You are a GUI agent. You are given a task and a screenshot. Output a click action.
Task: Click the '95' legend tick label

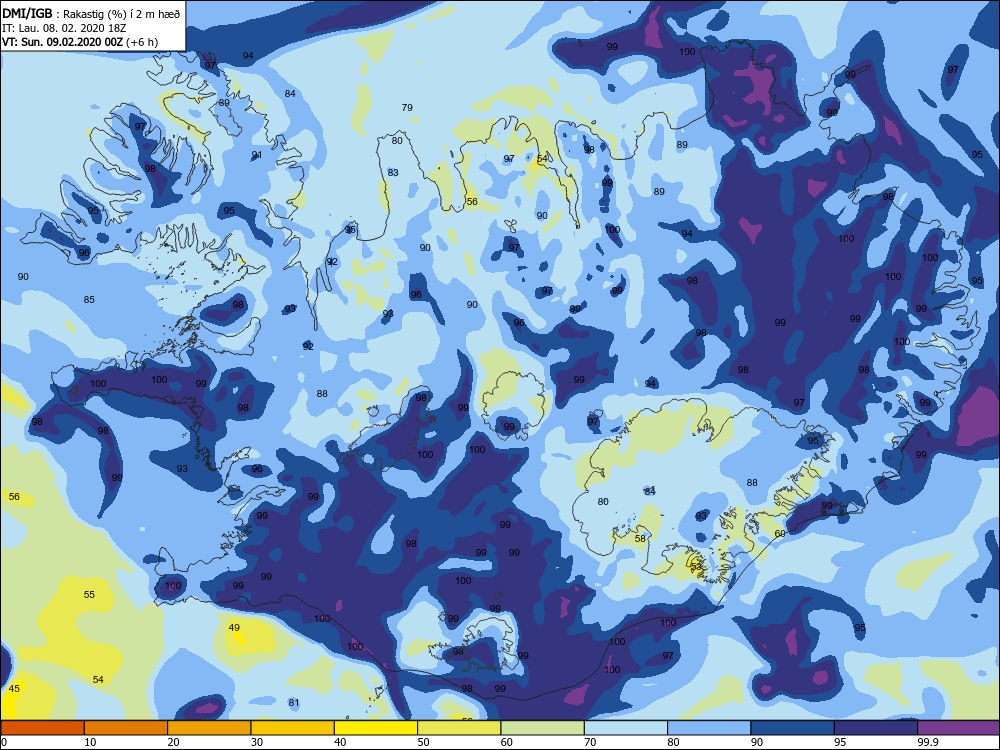point(840,742)
